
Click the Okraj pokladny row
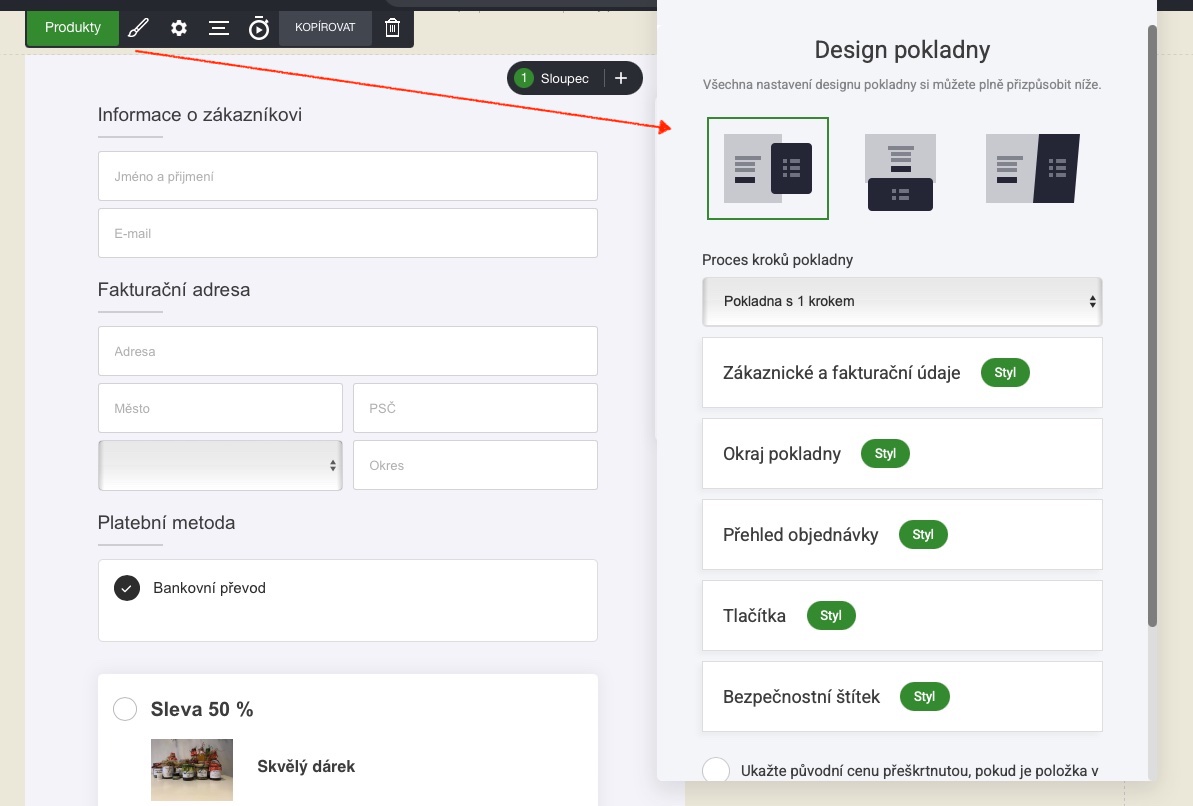(x=902, y=454)
